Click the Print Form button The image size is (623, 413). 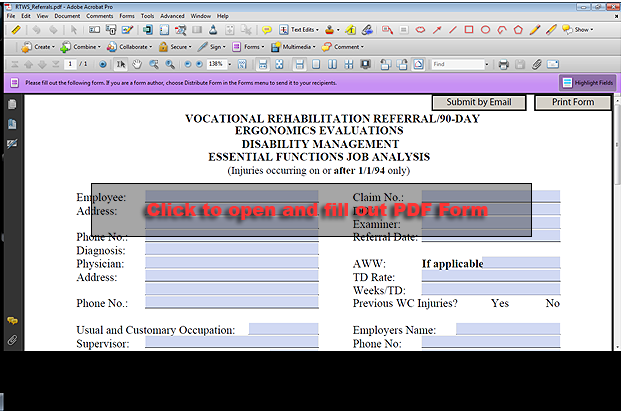pos(573,103)
